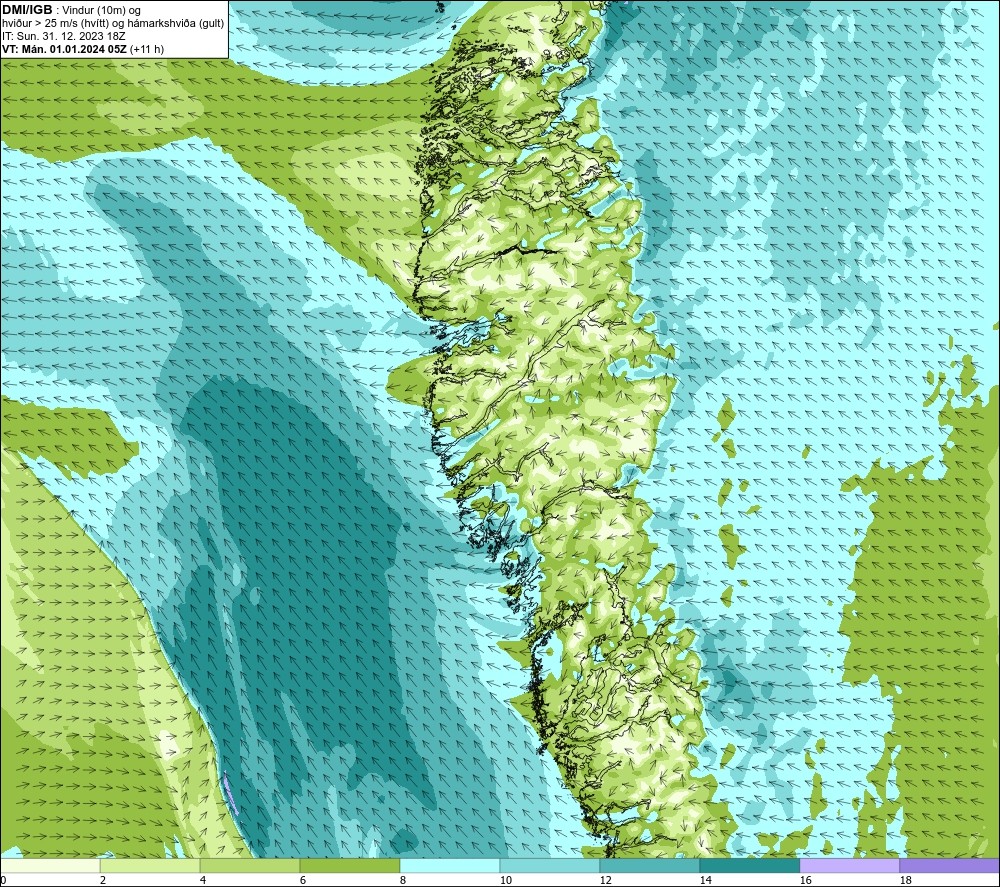Click the 'hviður > 25 m/s' legend line
This screenshot has height=887, width=1000.
[x=113, y=23]
